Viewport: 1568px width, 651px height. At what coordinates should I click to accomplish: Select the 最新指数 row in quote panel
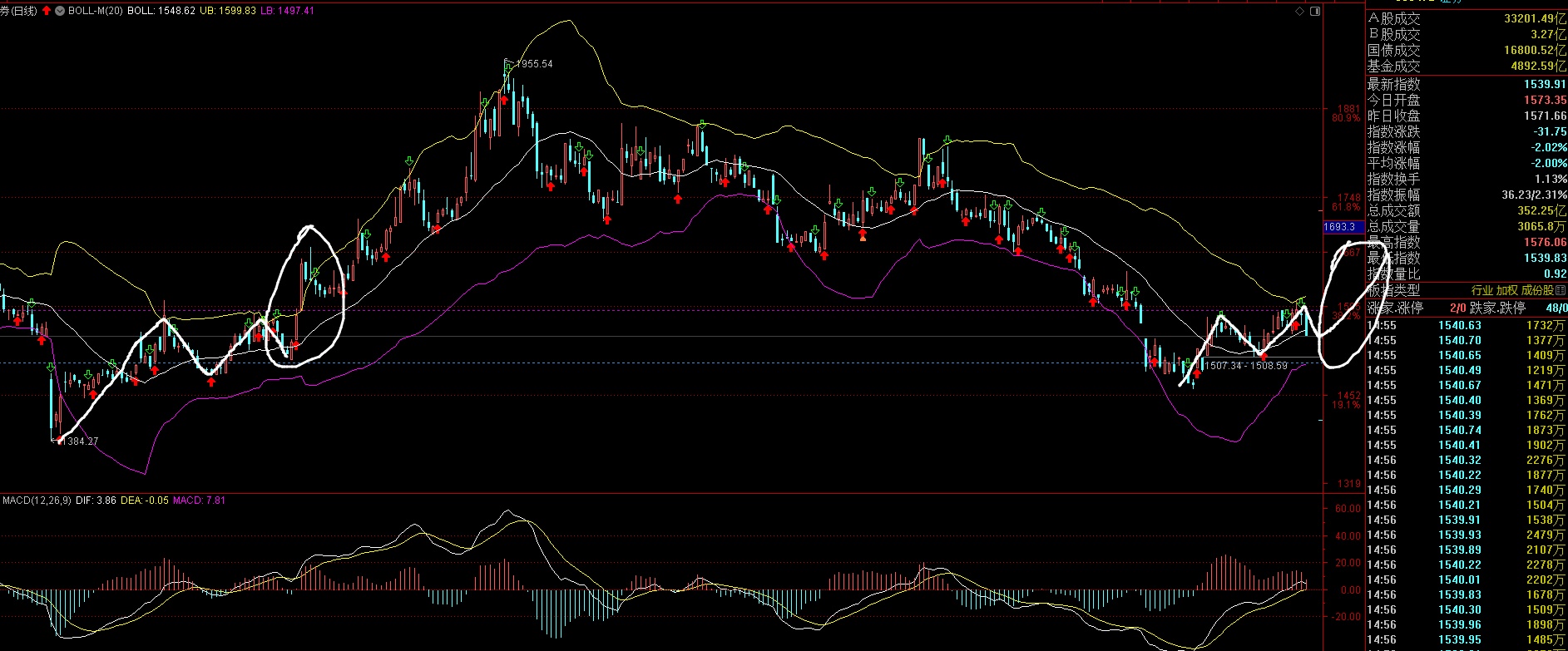[x=1467, y=84]
